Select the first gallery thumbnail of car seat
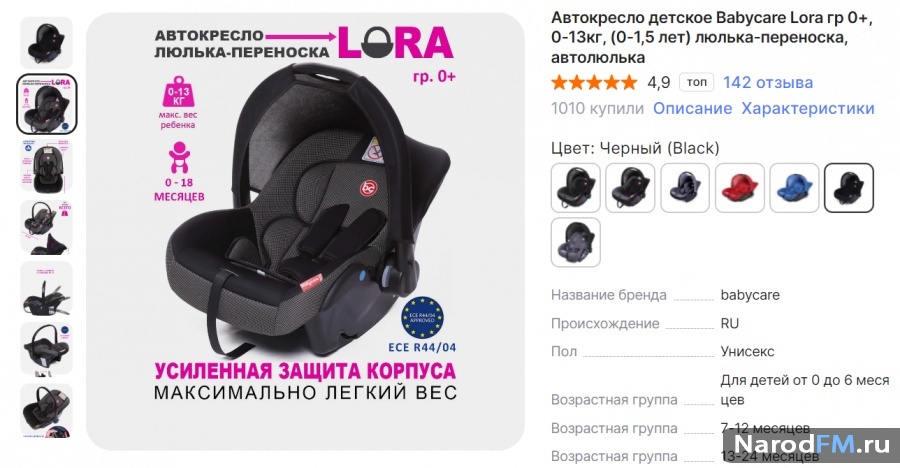This screenshot has width=900, height=468. (46, 43)
